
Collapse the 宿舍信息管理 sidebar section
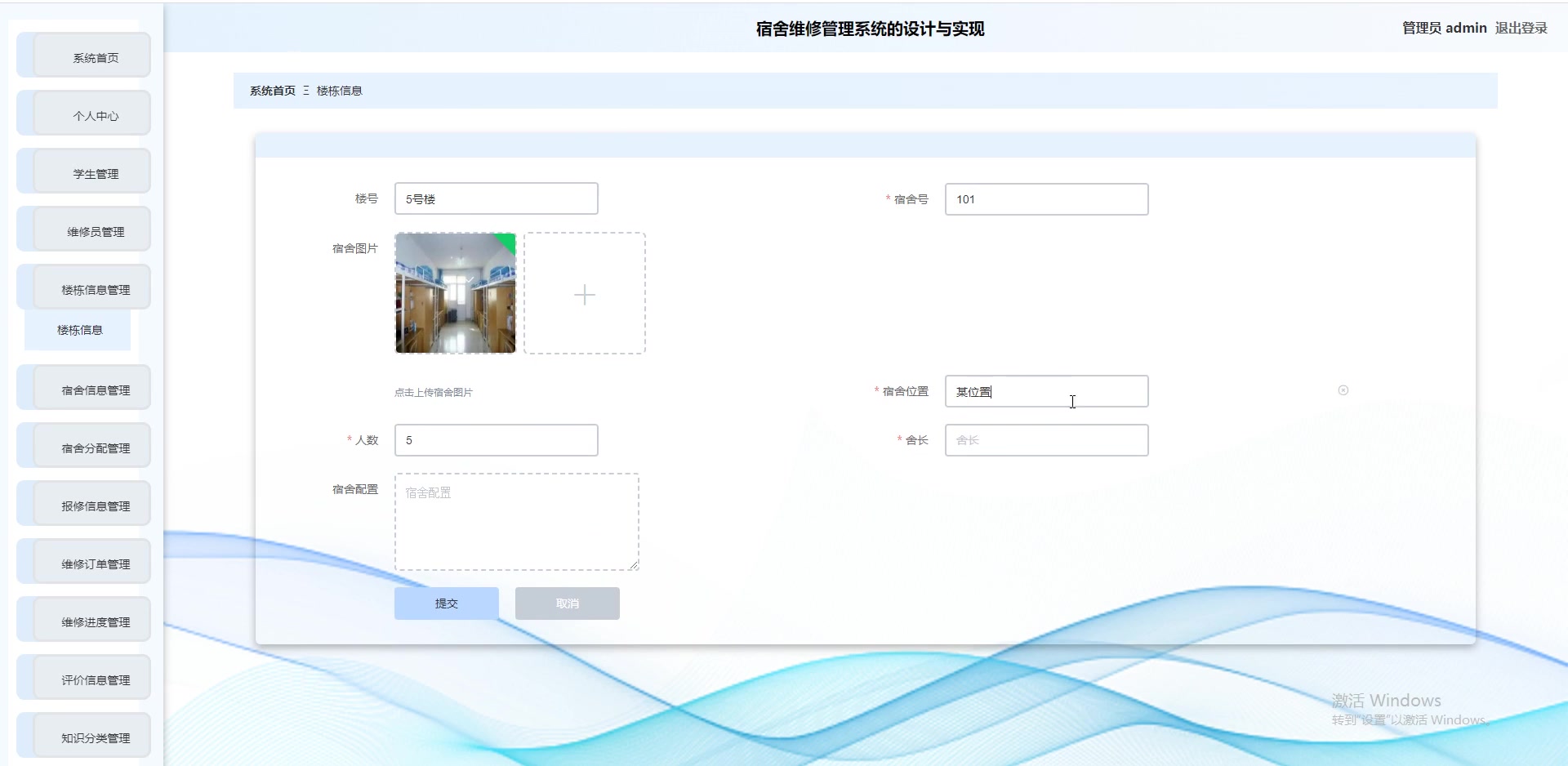coord(82,388)
